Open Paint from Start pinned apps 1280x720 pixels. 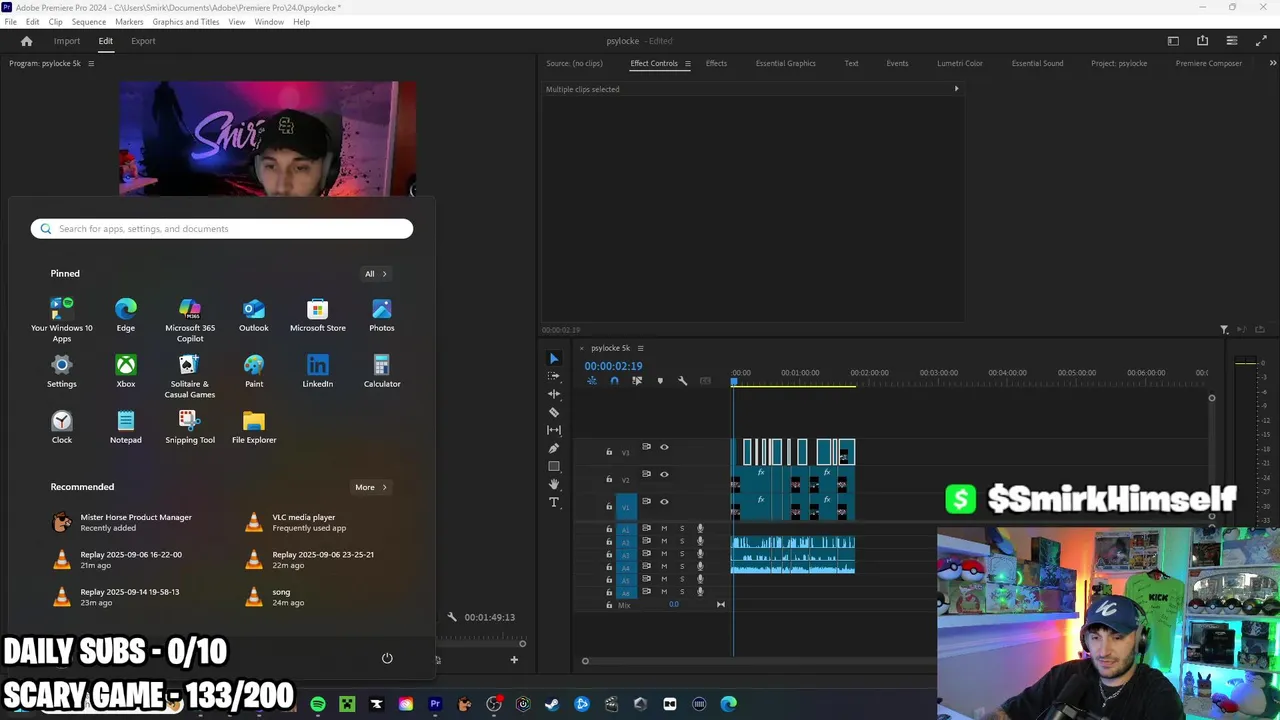pos(254,371)
